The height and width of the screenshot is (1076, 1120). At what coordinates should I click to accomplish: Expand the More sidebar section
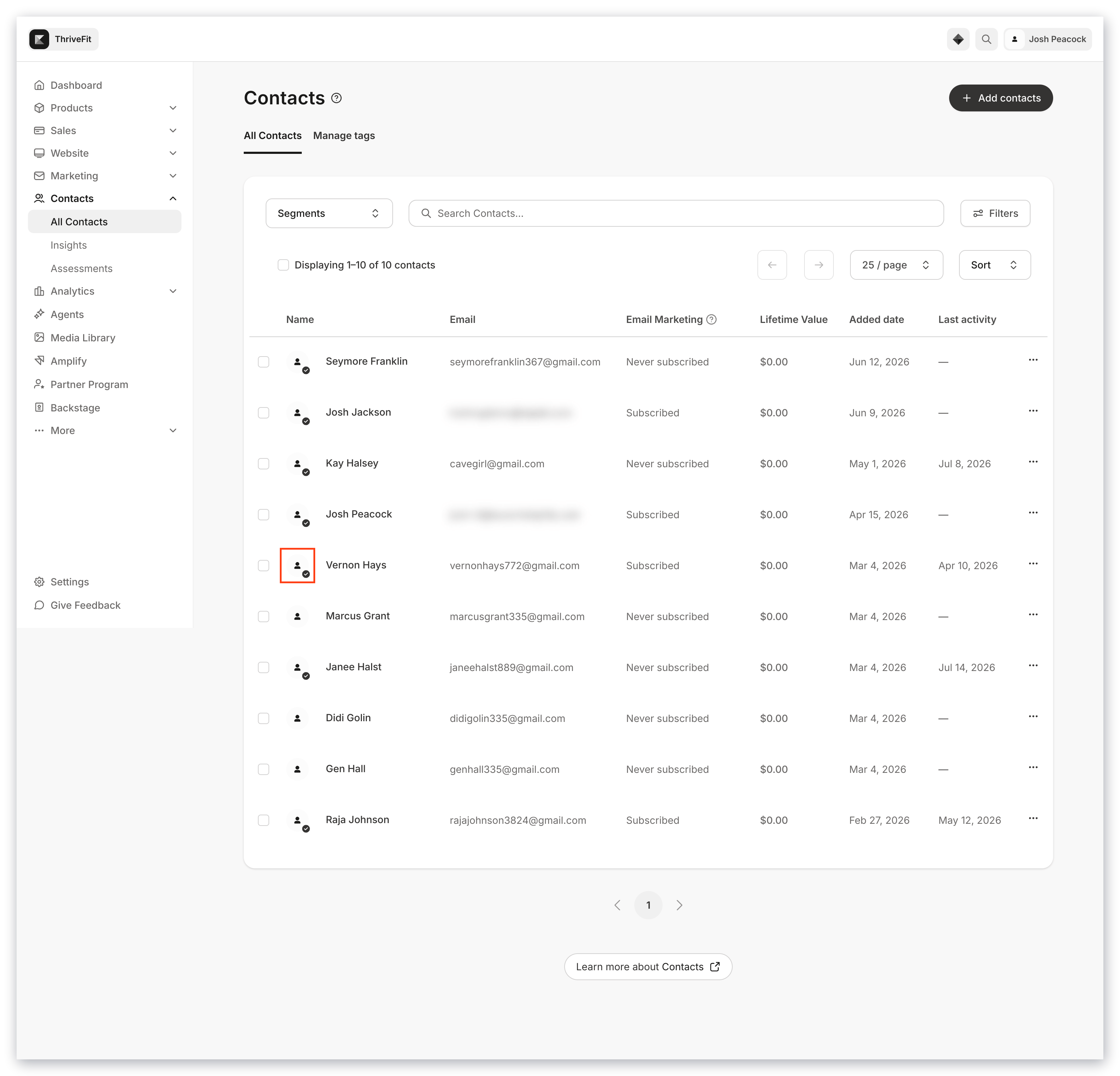[173, 430]
